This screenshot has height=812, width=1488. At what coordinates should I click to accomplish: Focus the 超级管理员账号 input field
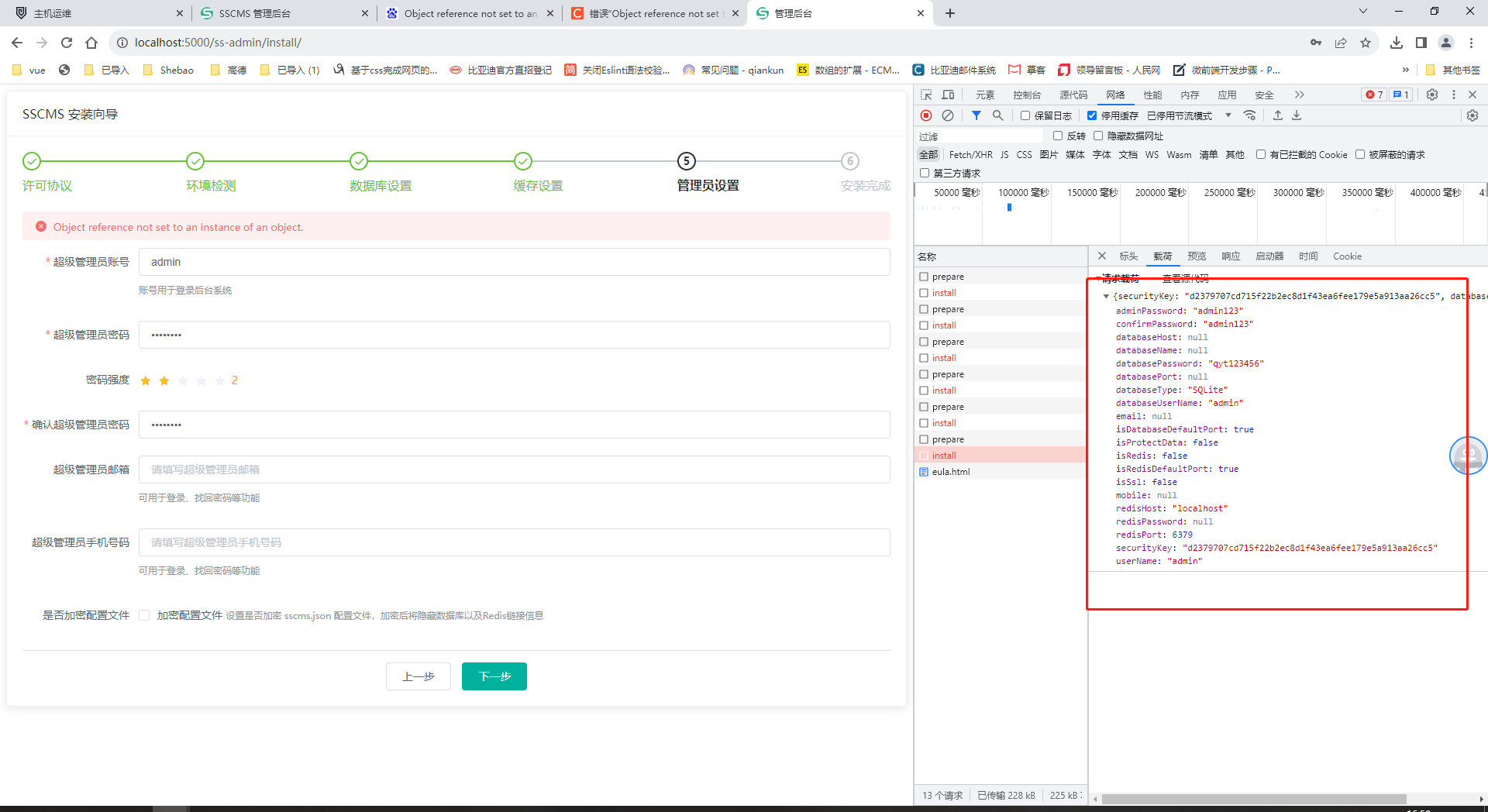tap(515, 262)
